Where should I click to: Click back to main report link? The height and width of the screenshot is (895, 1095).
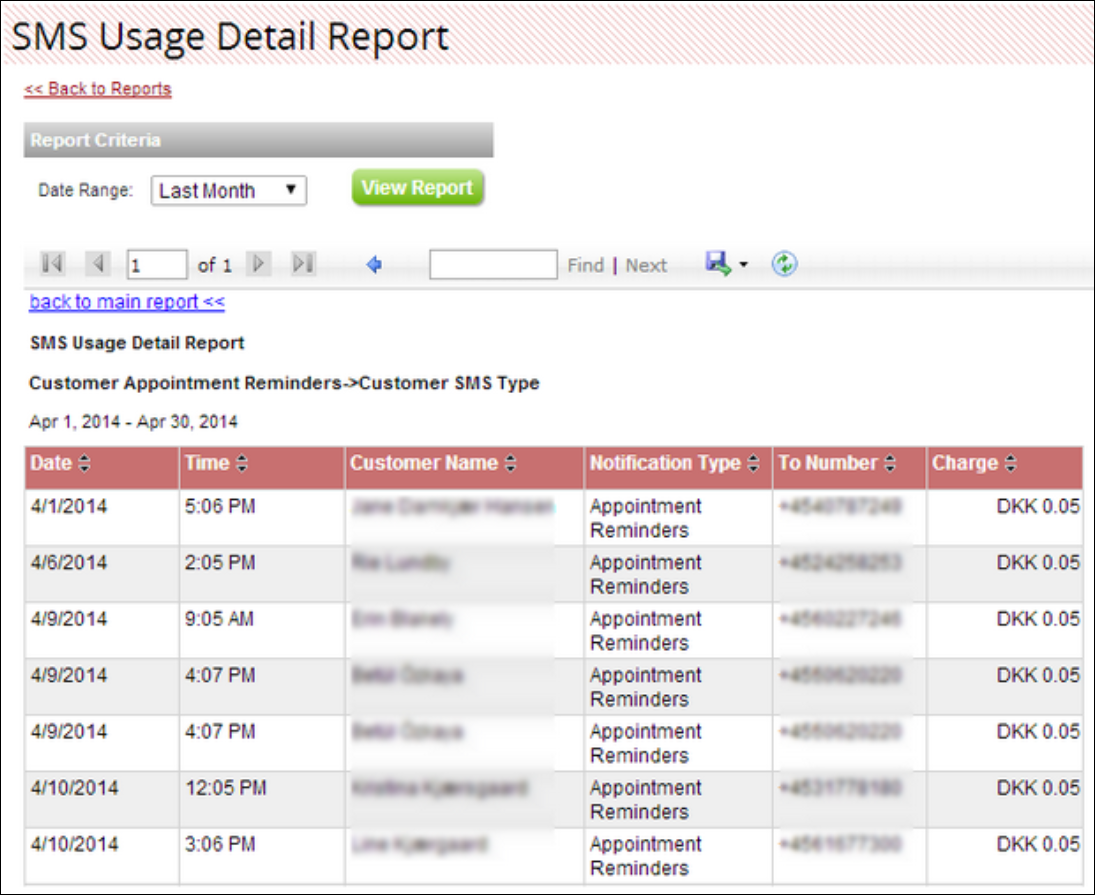pyautogui.click(x=127, y=302)
